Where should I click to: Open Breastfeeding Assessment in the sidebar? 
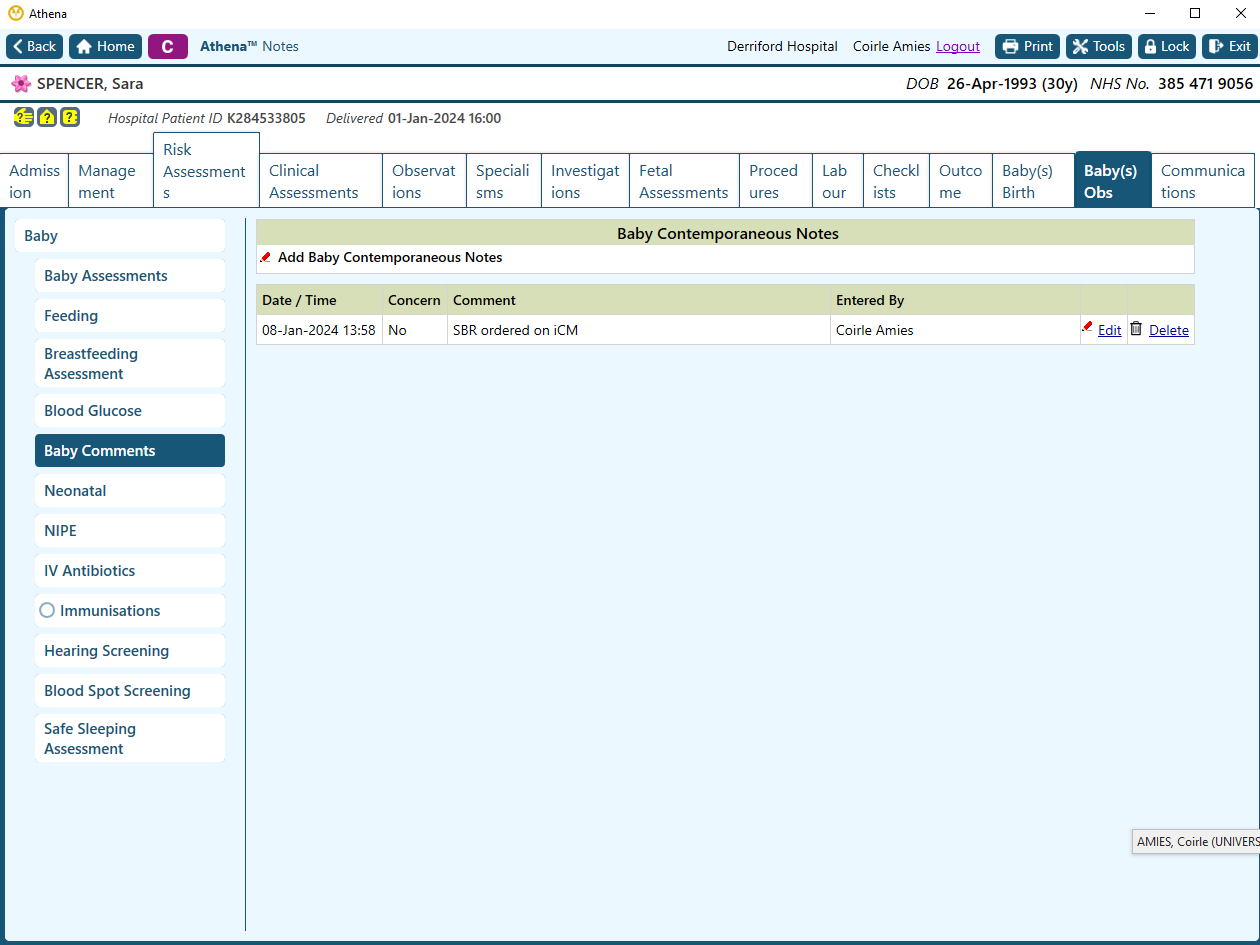tap(130, 364)
